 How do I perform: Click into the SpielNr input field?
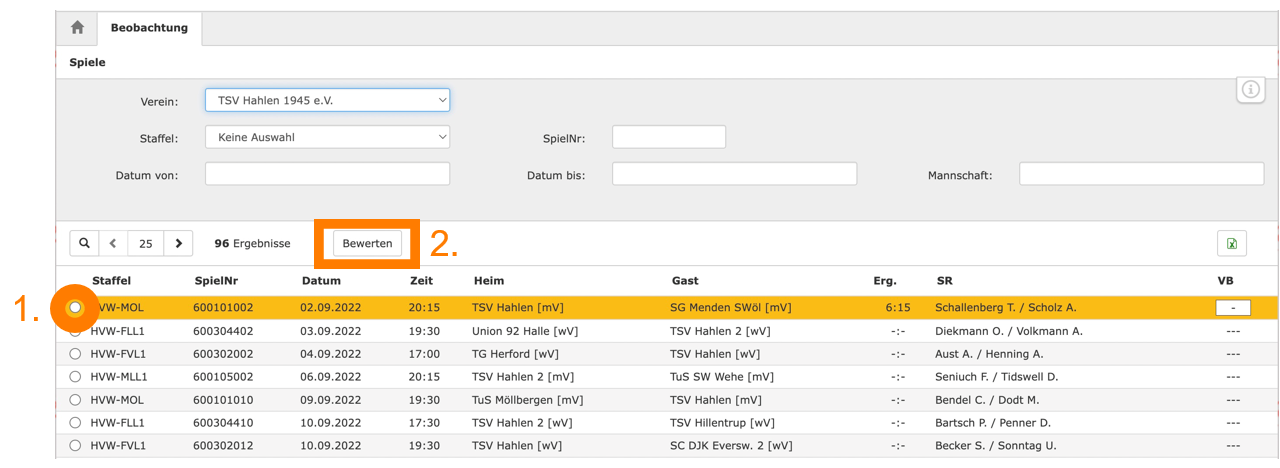[668, 137]
